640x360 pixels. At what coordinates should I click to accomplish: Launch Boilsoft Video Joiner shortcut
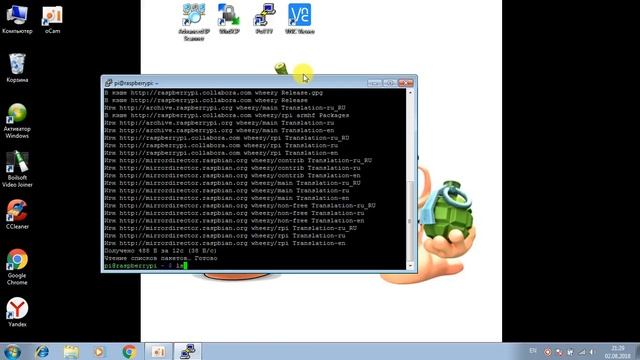17,169
